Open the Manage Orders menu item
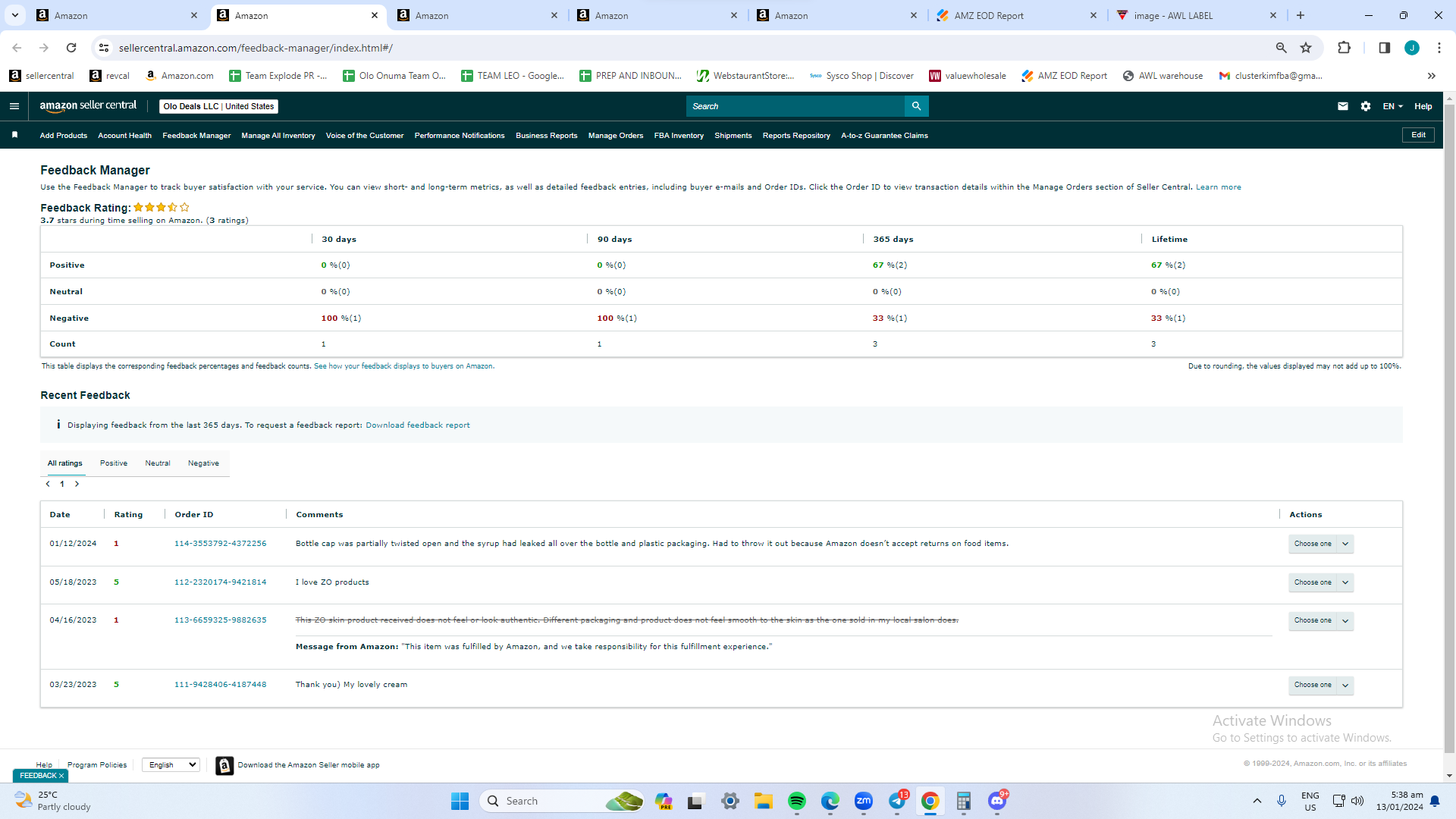 (616, 136)
